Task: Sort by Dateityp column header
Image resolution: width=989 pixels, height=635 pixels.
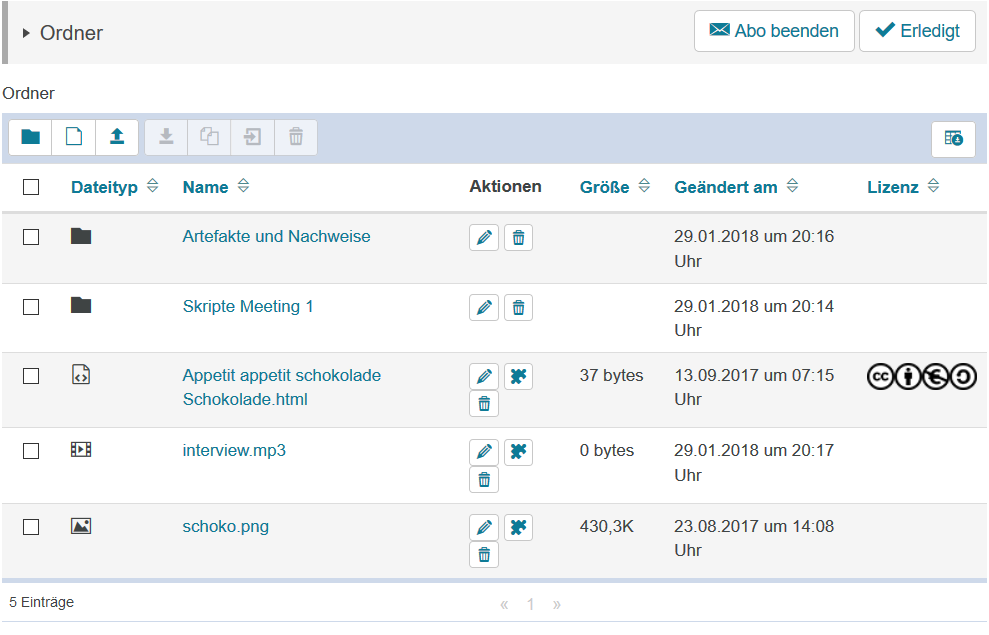Action: (x=104, y=187)
